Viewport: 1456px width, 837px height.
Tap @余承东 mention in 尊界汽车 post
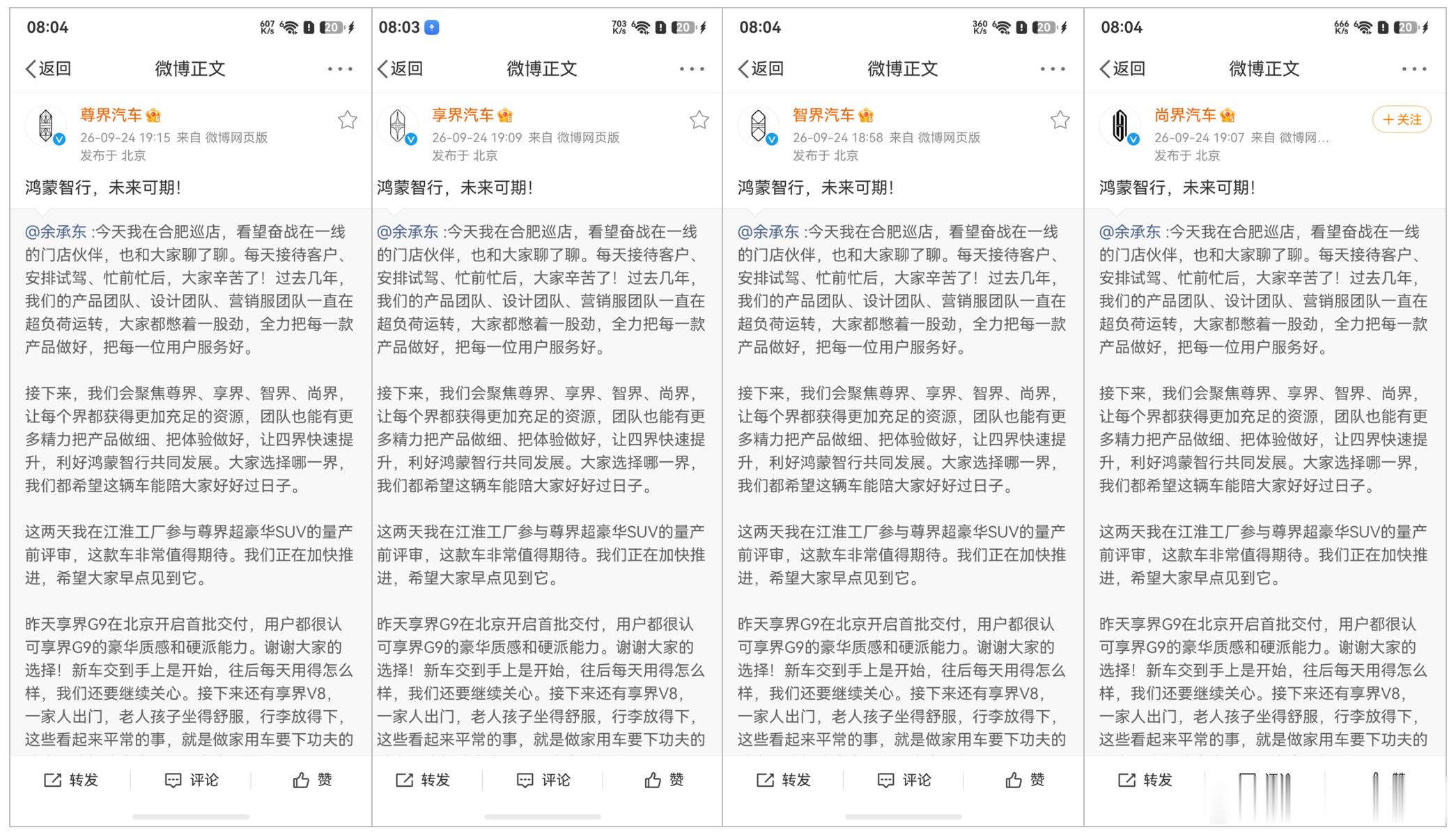pyautogui.click(x=56, y=231)
